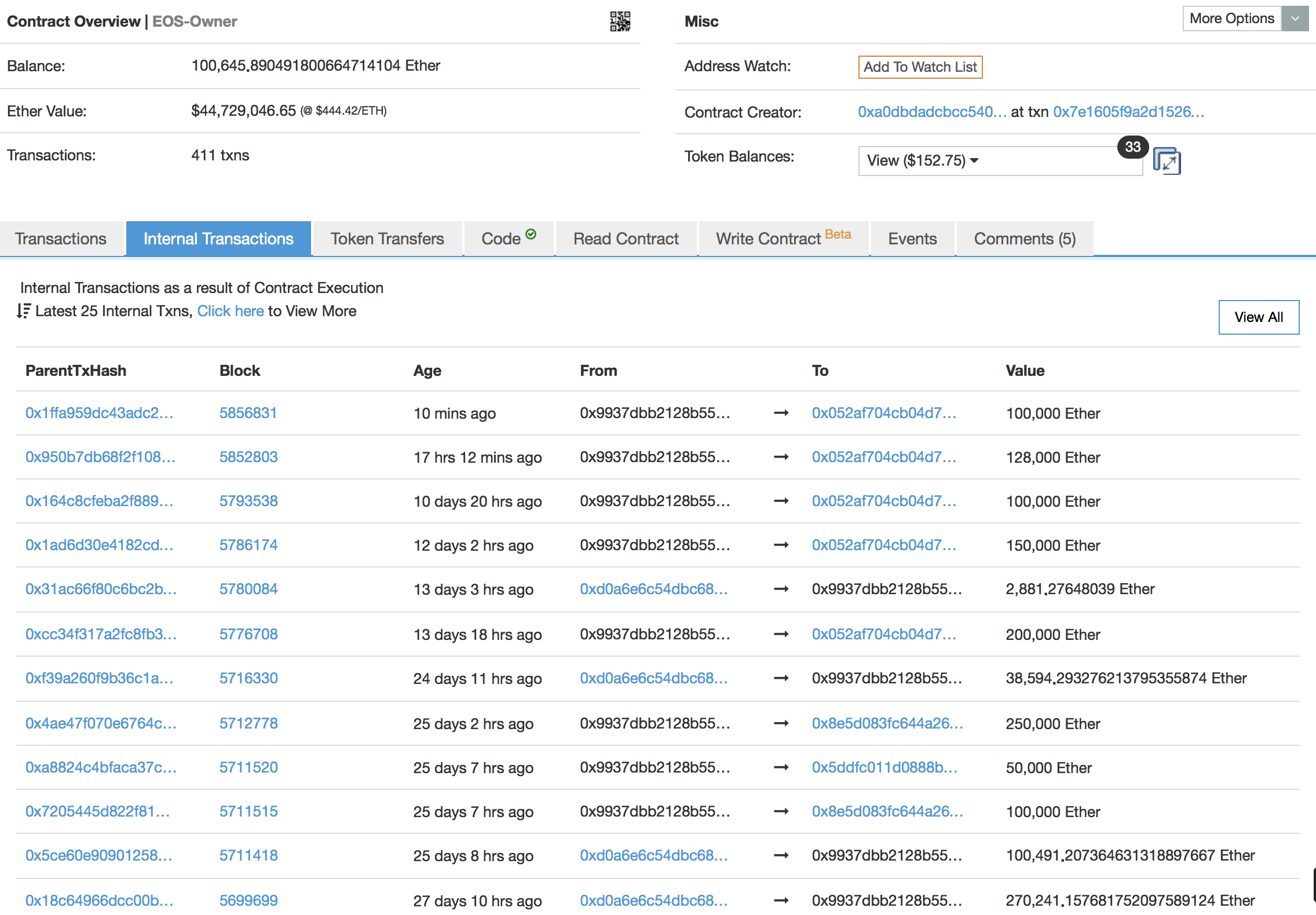Open the Write Contract Beta tab
The width and height of the screenshot is (1316, 915).
tap(783, 239)
